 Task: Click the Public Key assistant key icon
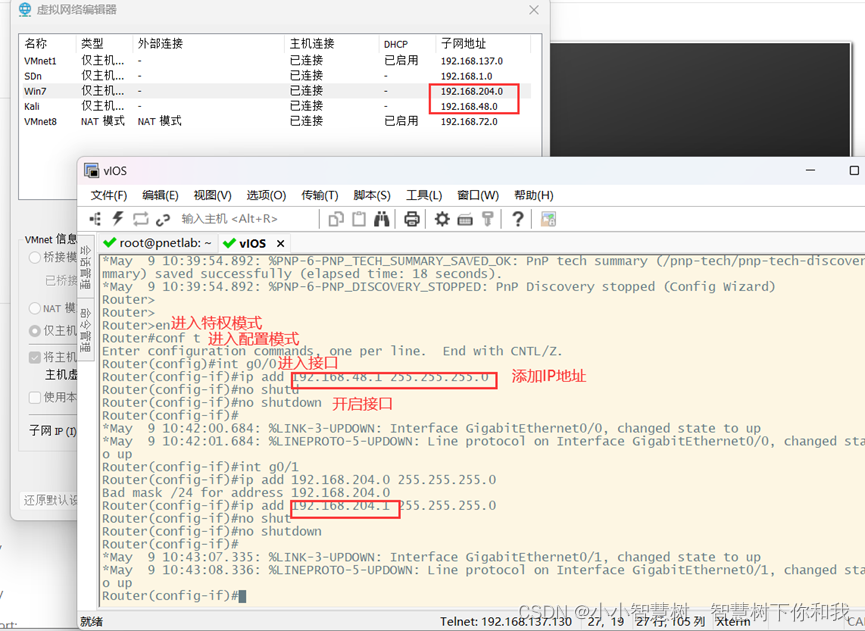coord(488,219)
